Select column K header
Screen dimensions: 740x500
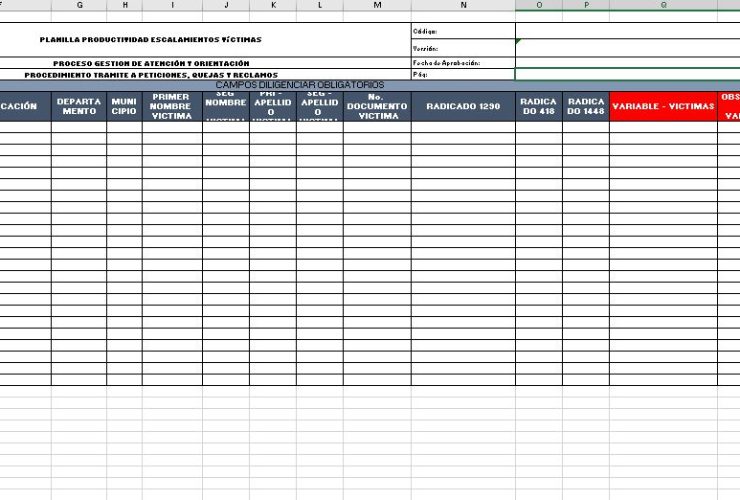[x=273, y=5]
